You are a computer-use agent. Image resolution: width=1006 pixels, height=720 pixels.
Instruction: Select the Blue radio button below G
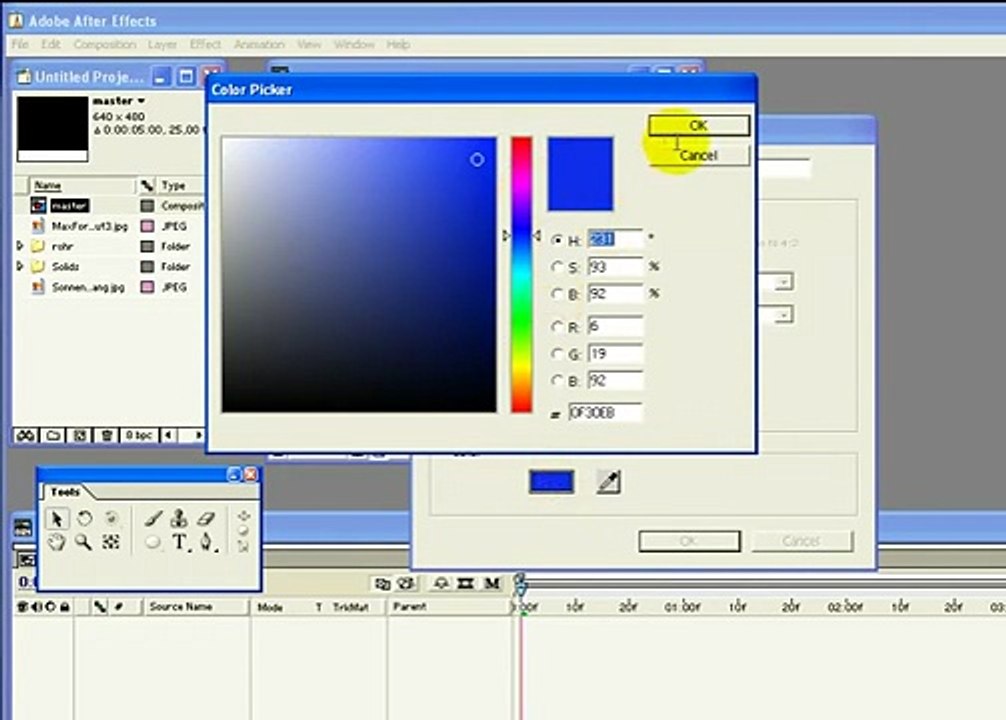(557, 381)
